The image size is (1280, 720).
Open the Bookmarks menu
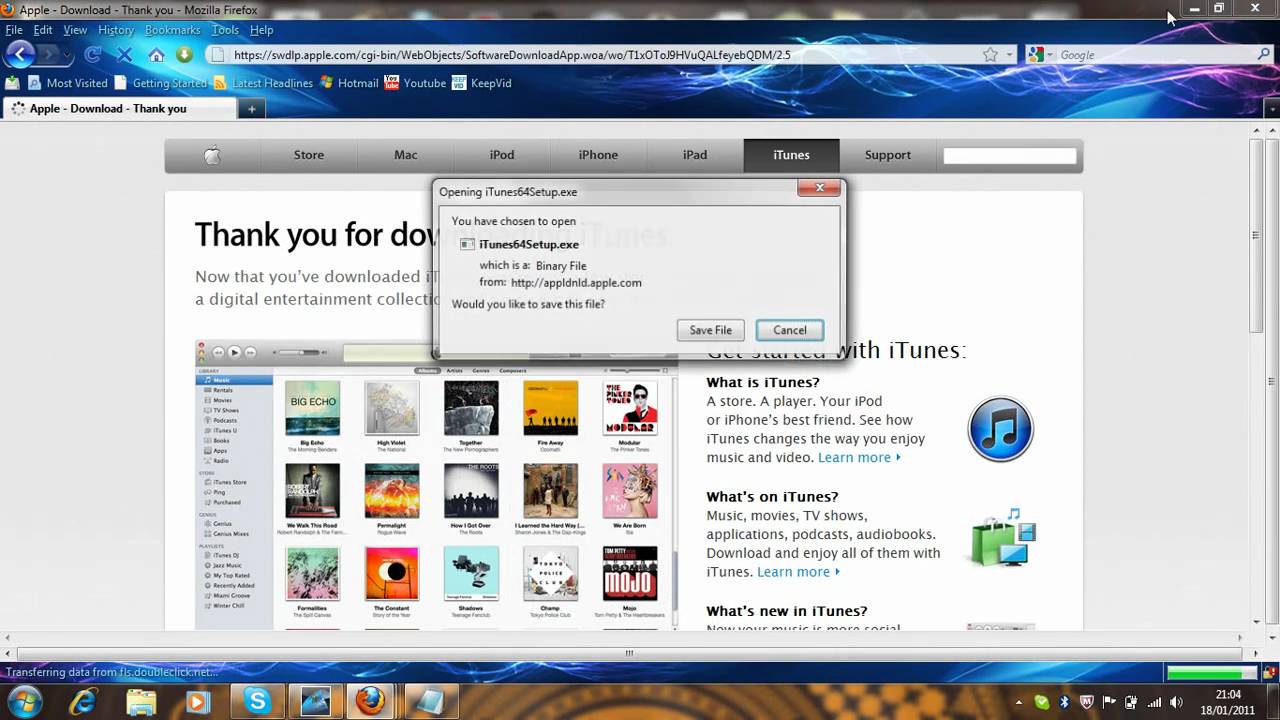pos(173,30)
